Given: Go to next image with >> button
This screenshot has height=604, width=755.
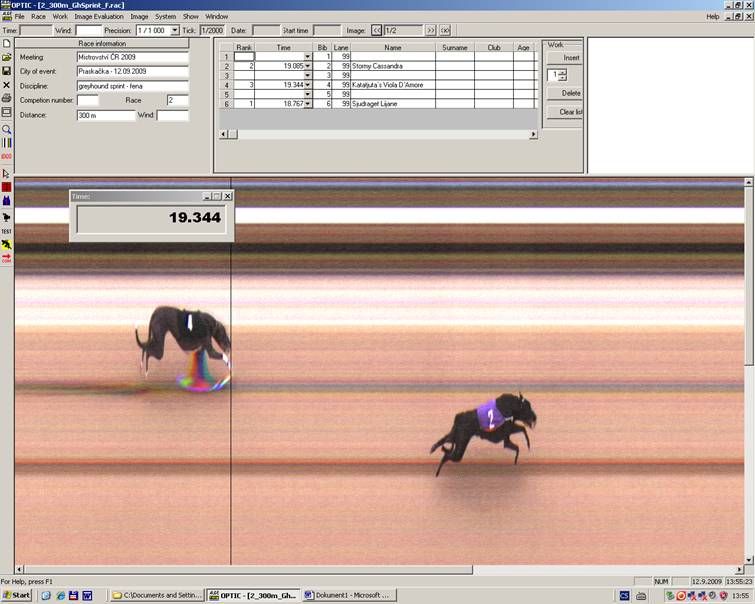Looking at the screenshot, I should tap(430, 30).
